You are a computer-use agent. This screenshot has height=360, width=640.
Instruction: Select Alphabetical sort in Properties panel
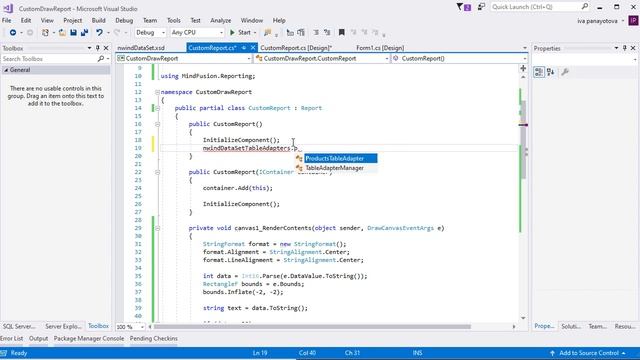(x=551, y=72)
